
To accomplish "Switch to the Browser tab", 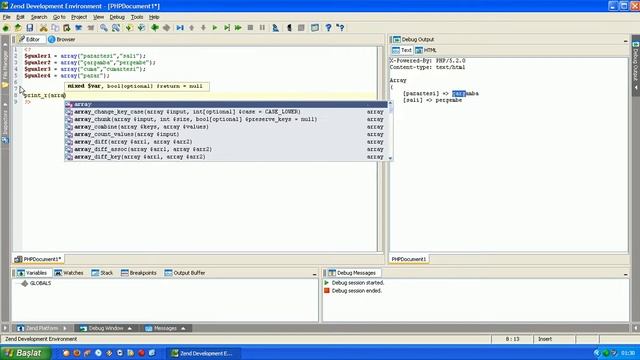I will coord(62,40).
